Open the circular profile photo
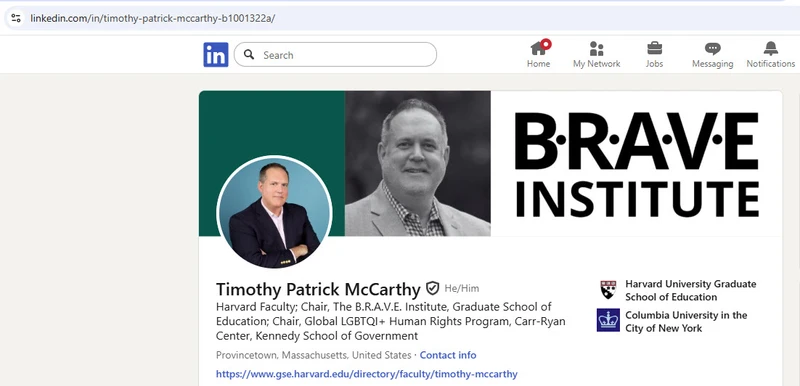The image size is (800, 386). coord(274,212)
